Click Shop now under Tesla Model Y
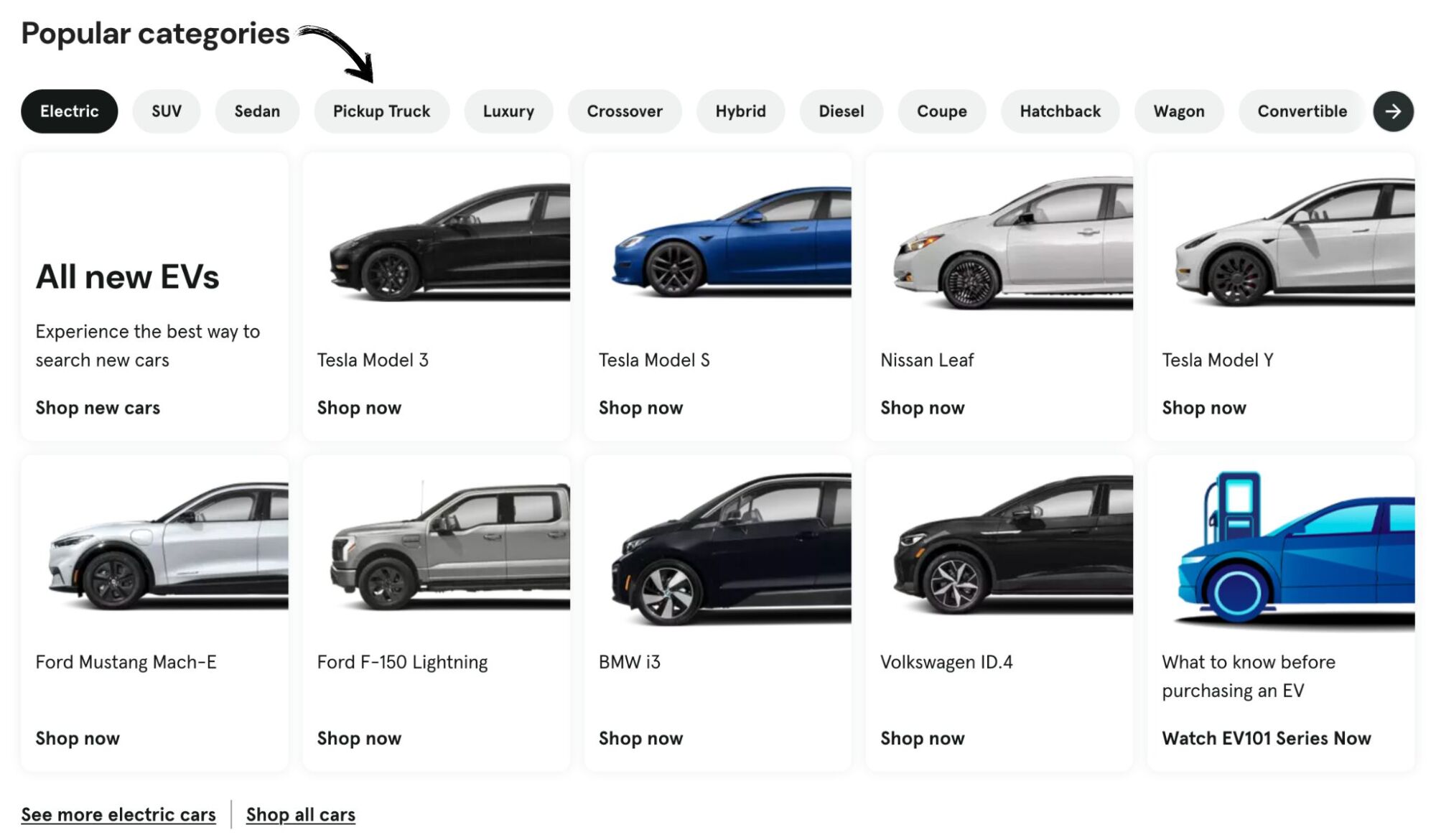The width and height of the screenshot is (1436, 840). (x=1204, y=408)
